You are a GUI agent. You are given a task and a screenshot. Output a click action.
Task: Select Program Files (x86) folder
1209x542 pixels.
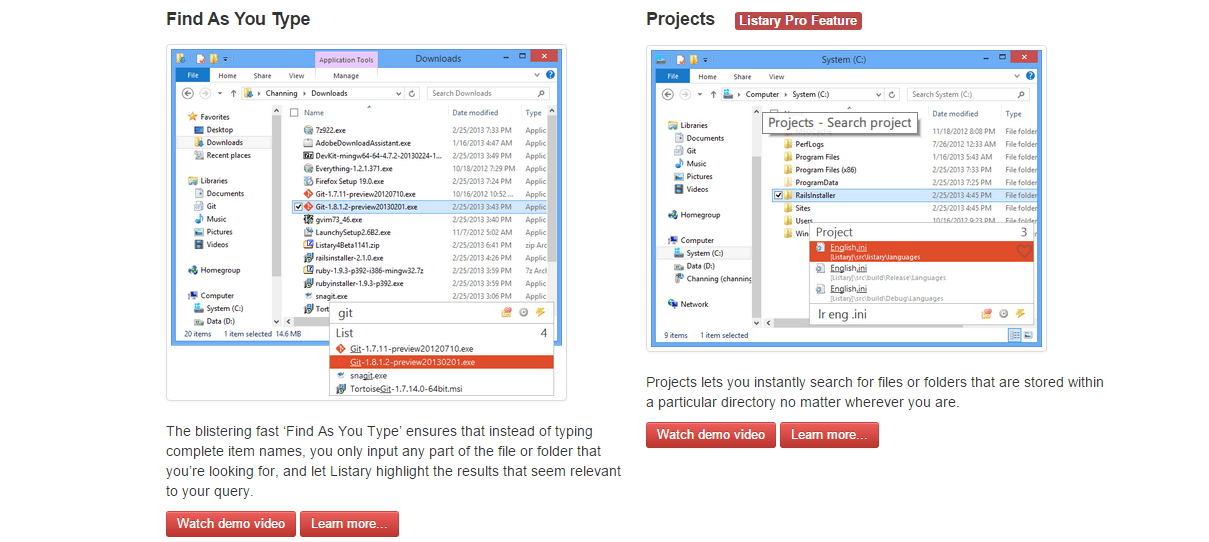click(821, 170)
